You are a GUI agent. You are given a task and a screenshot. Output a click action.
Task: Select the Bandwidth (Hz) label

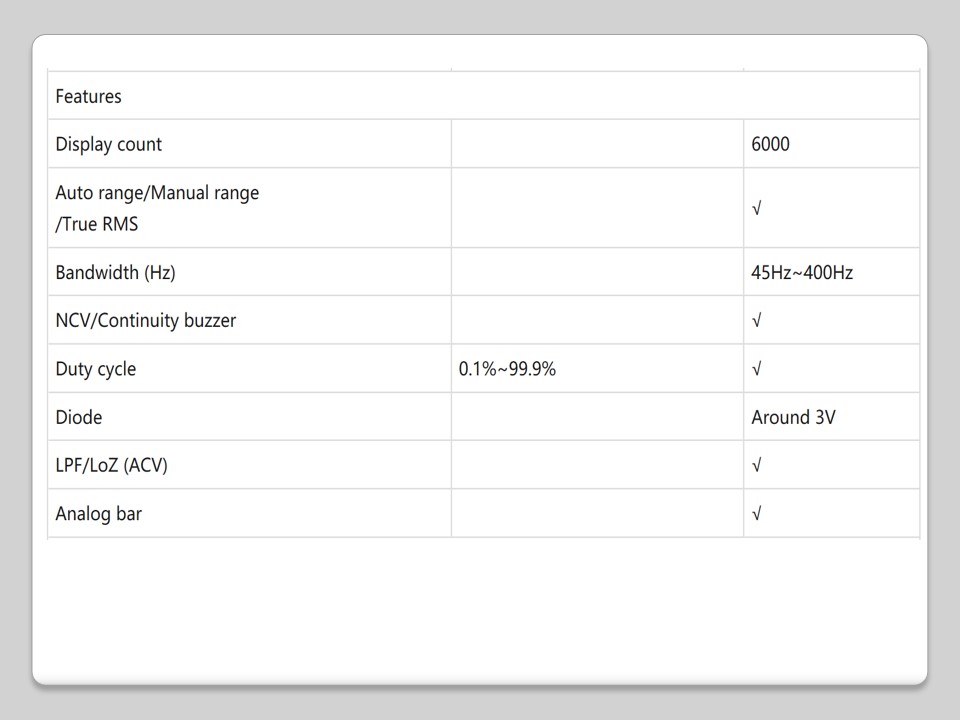click(x=115, y=272)
